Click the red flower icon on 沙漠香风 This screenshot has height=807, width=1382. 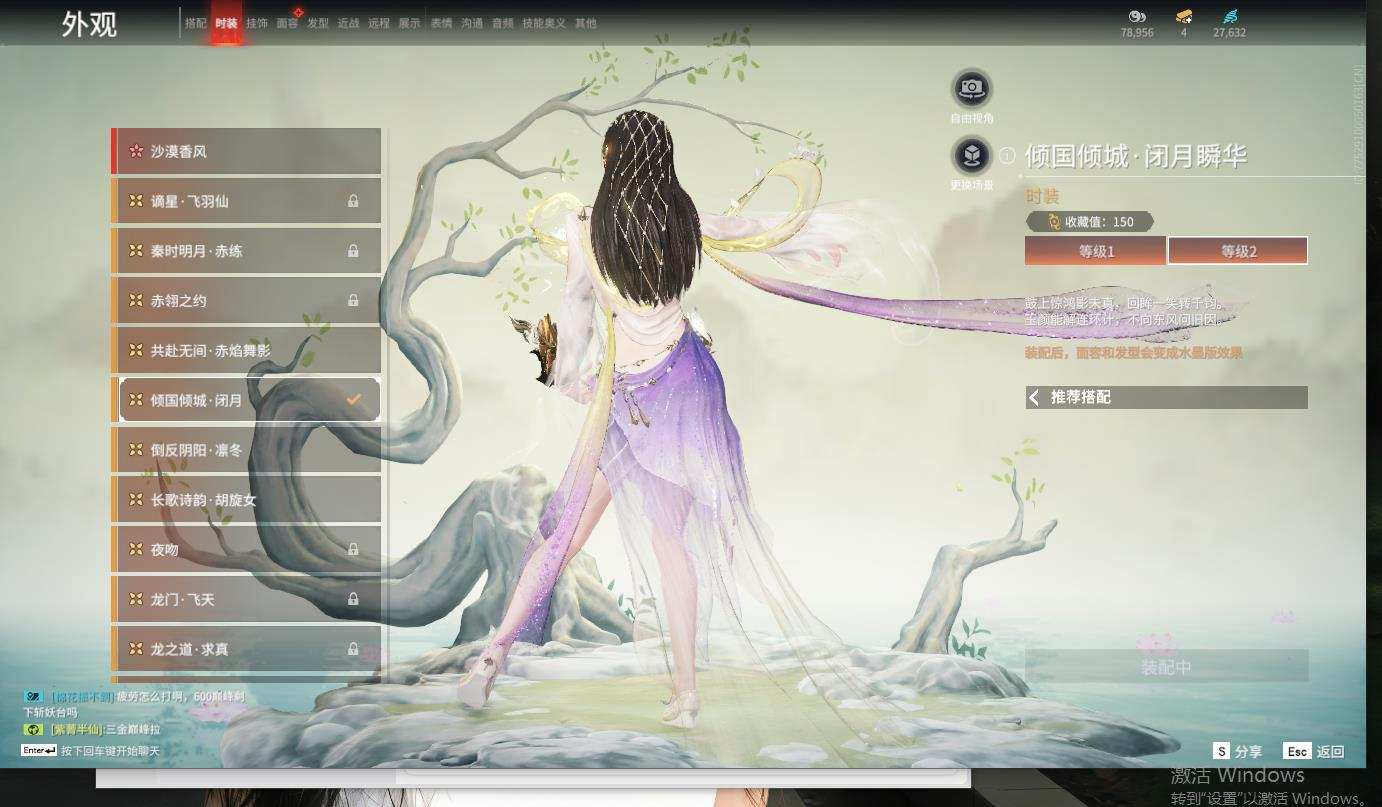(136, 152)
